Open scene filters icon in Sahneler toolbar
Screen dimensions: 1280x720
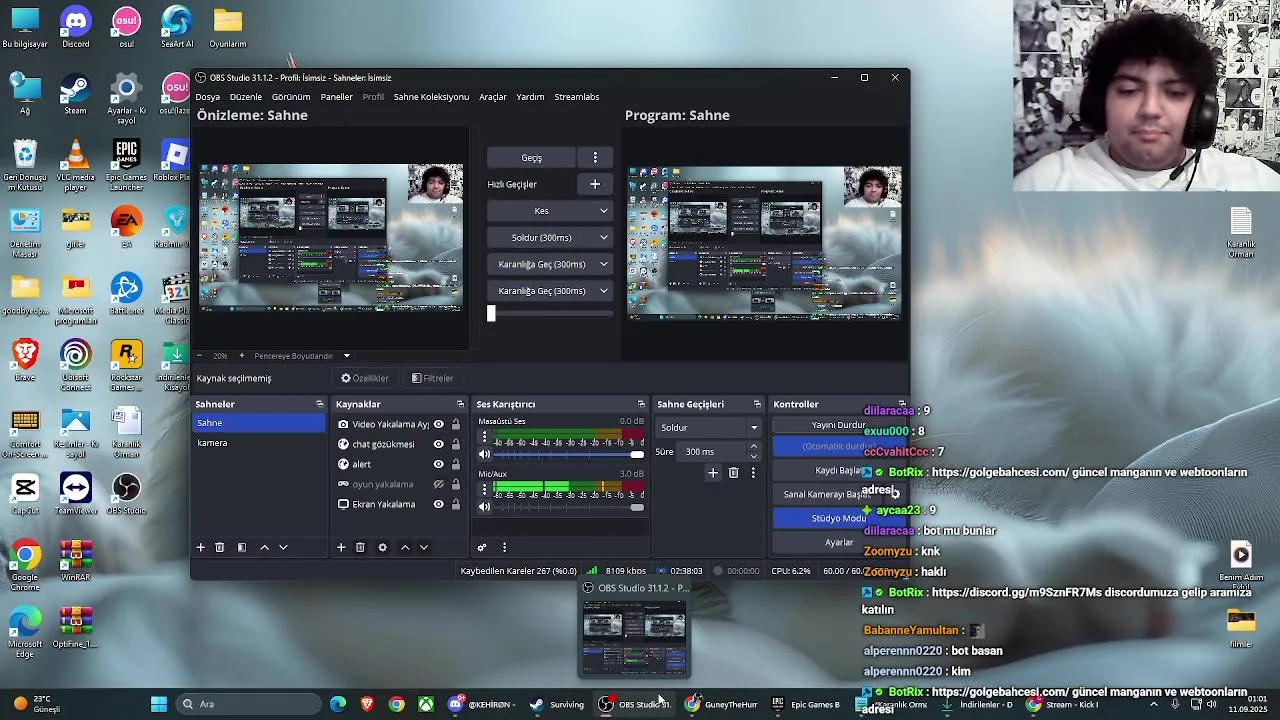point(241,547)
